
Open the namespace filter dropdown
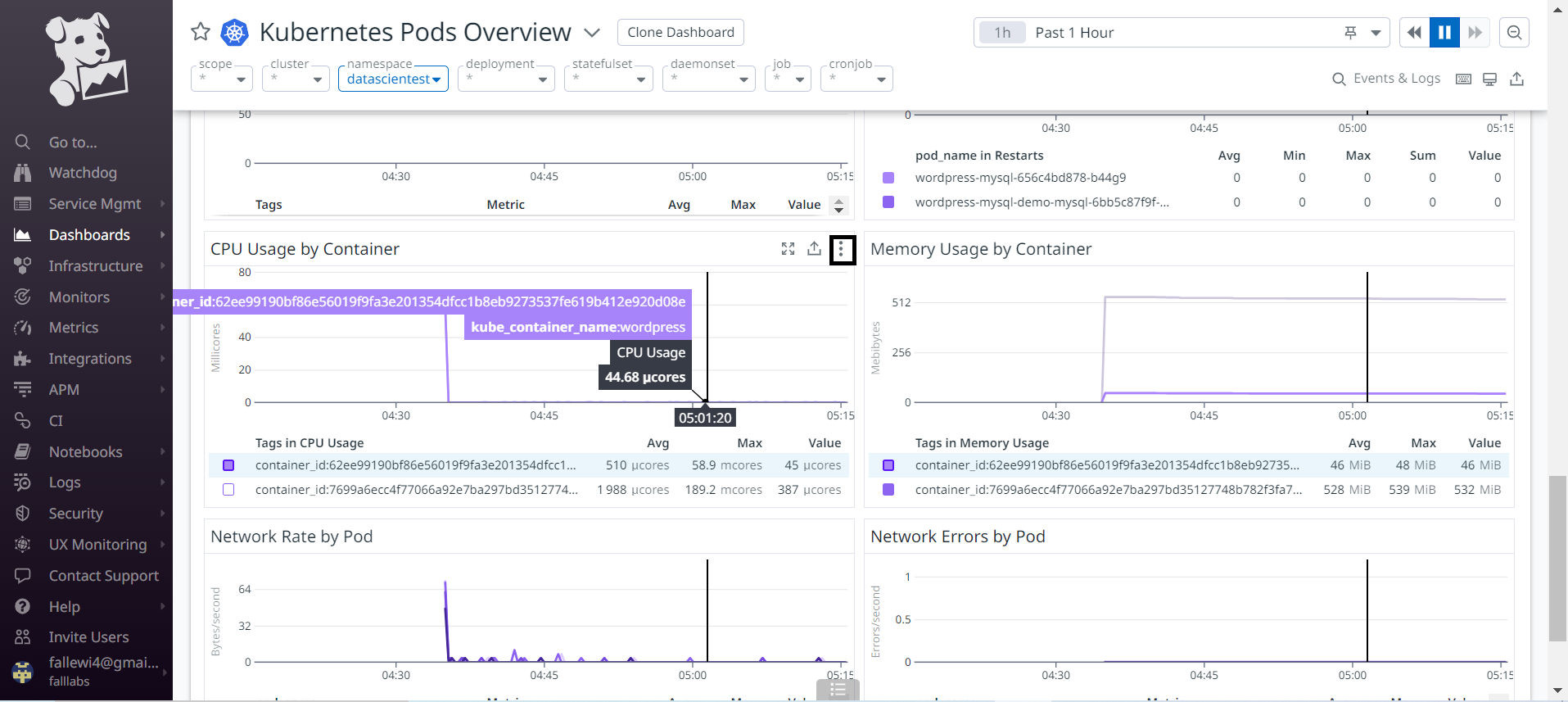click(393, 79)
